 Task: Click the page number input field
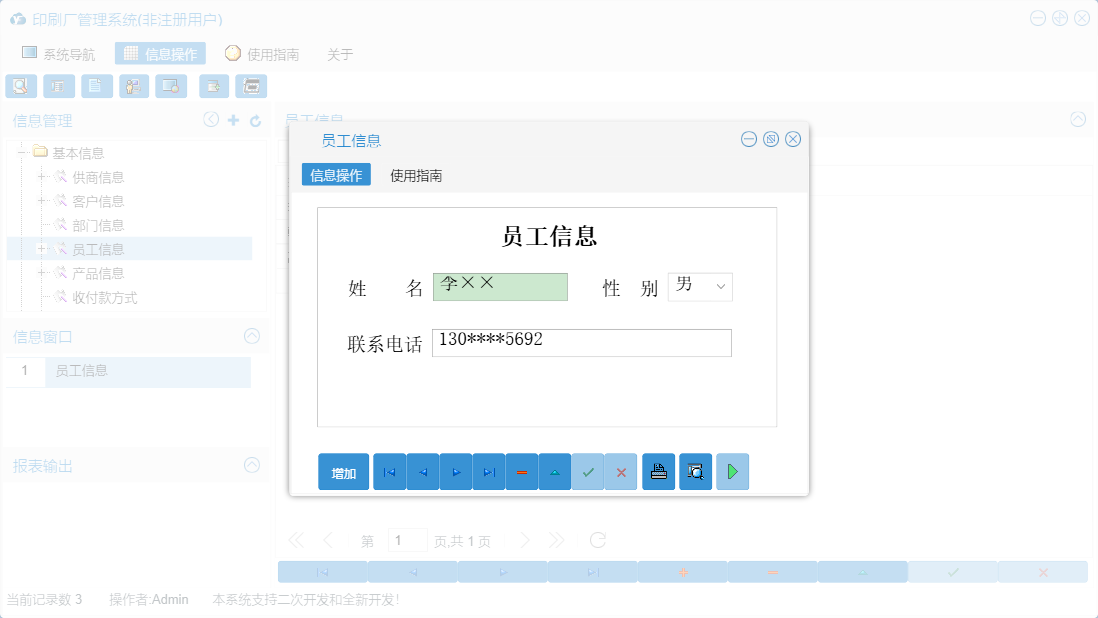click(408, 540)
